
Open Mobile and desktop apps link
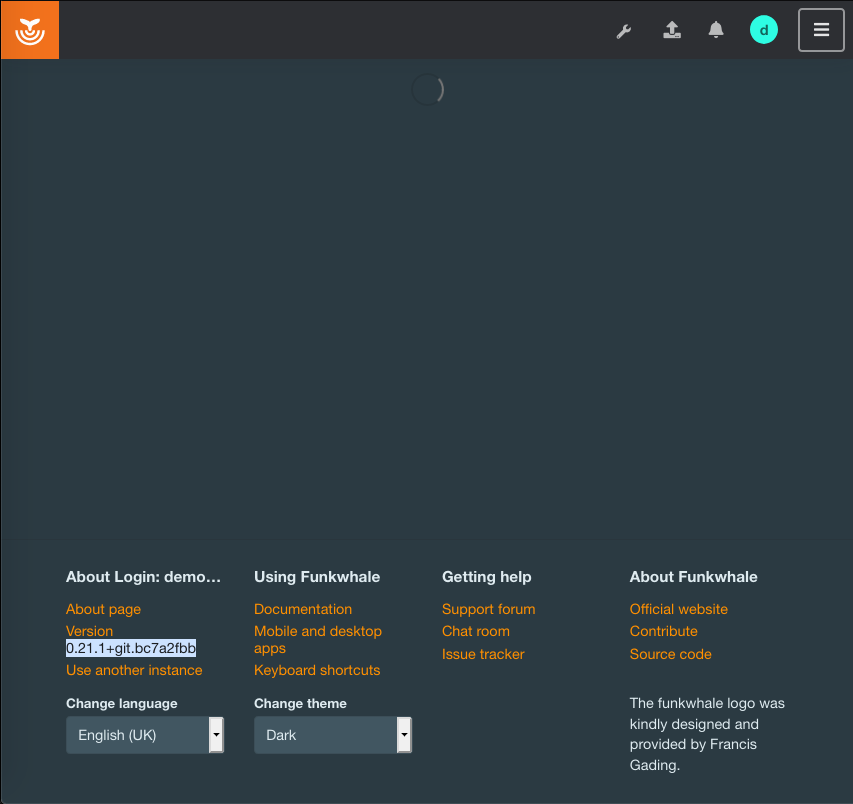[x=318, y=639]
